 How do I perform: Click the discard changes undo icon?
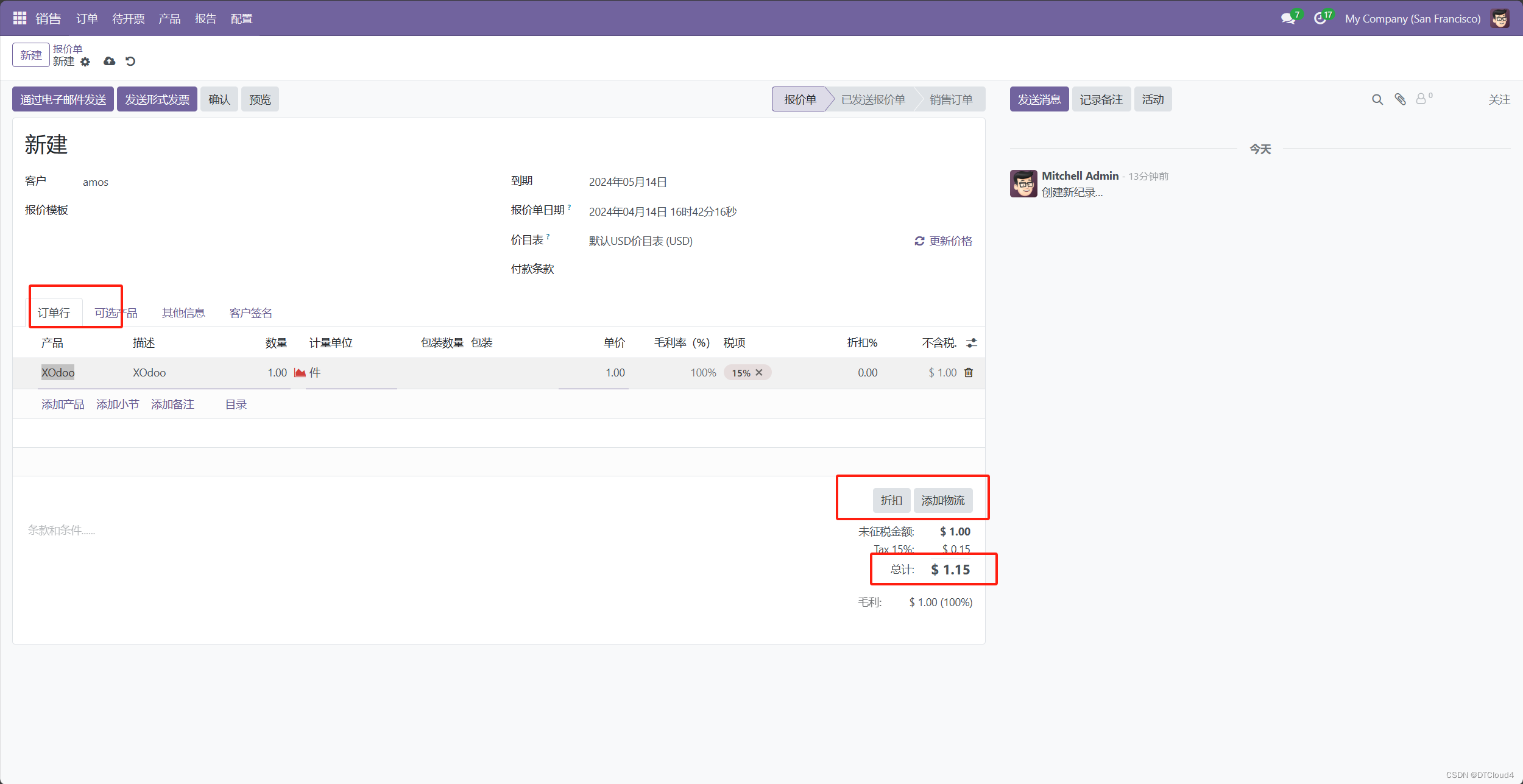[x=130, y=61]
